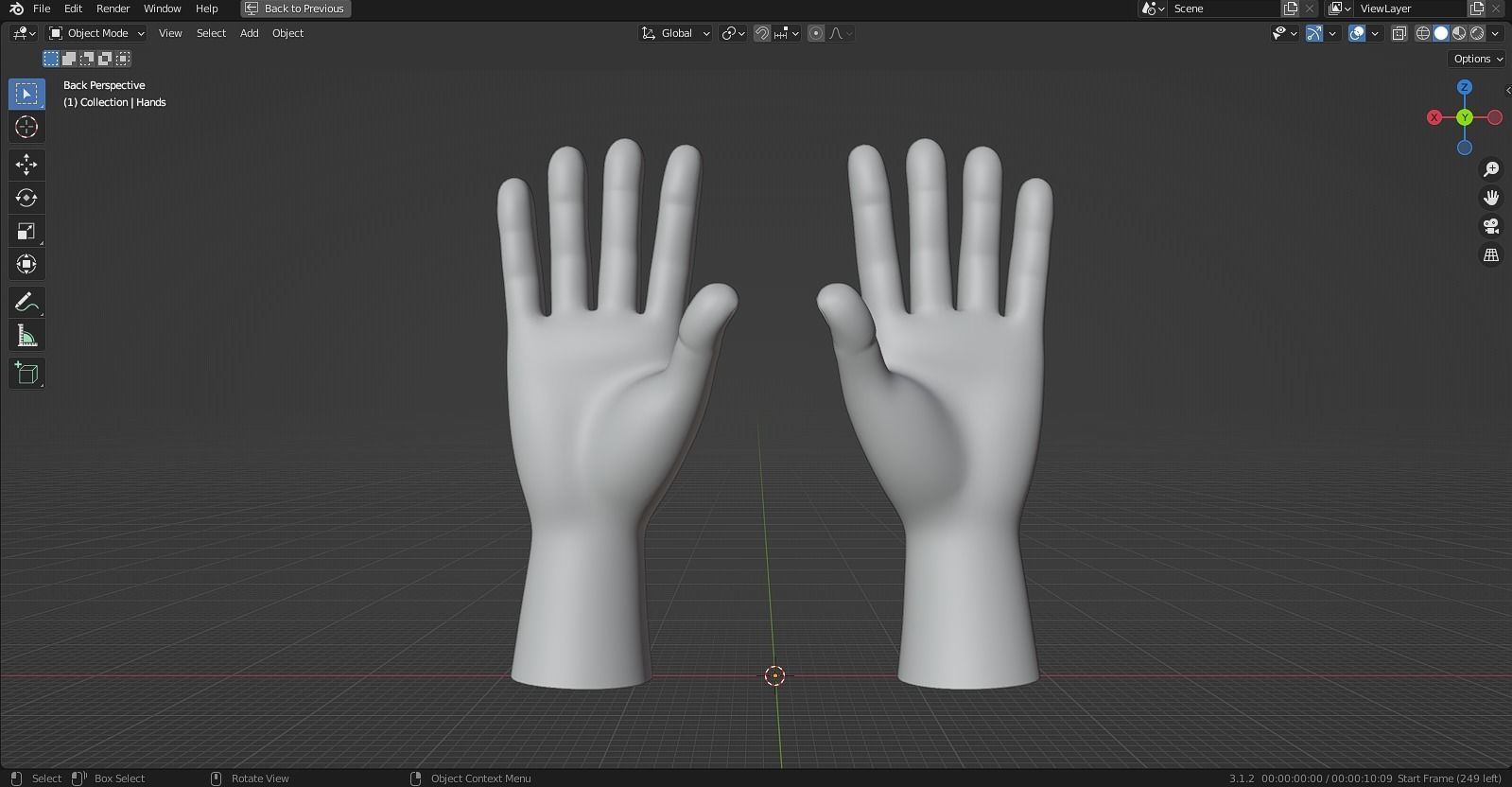The image size is (1512, 787).
Task: Choose the Intersect selection mode
Action: (x=123, y=59)
